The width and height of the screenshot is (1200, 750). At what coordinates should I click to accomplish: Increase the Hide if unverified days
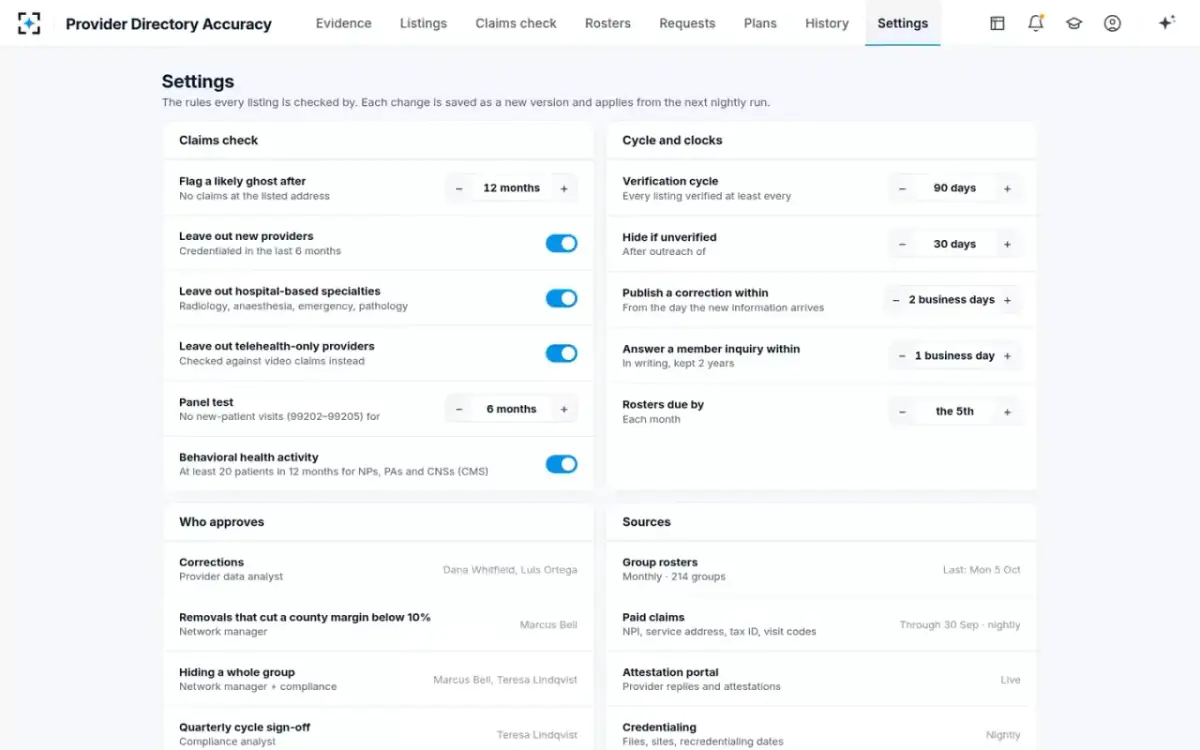1007,244
